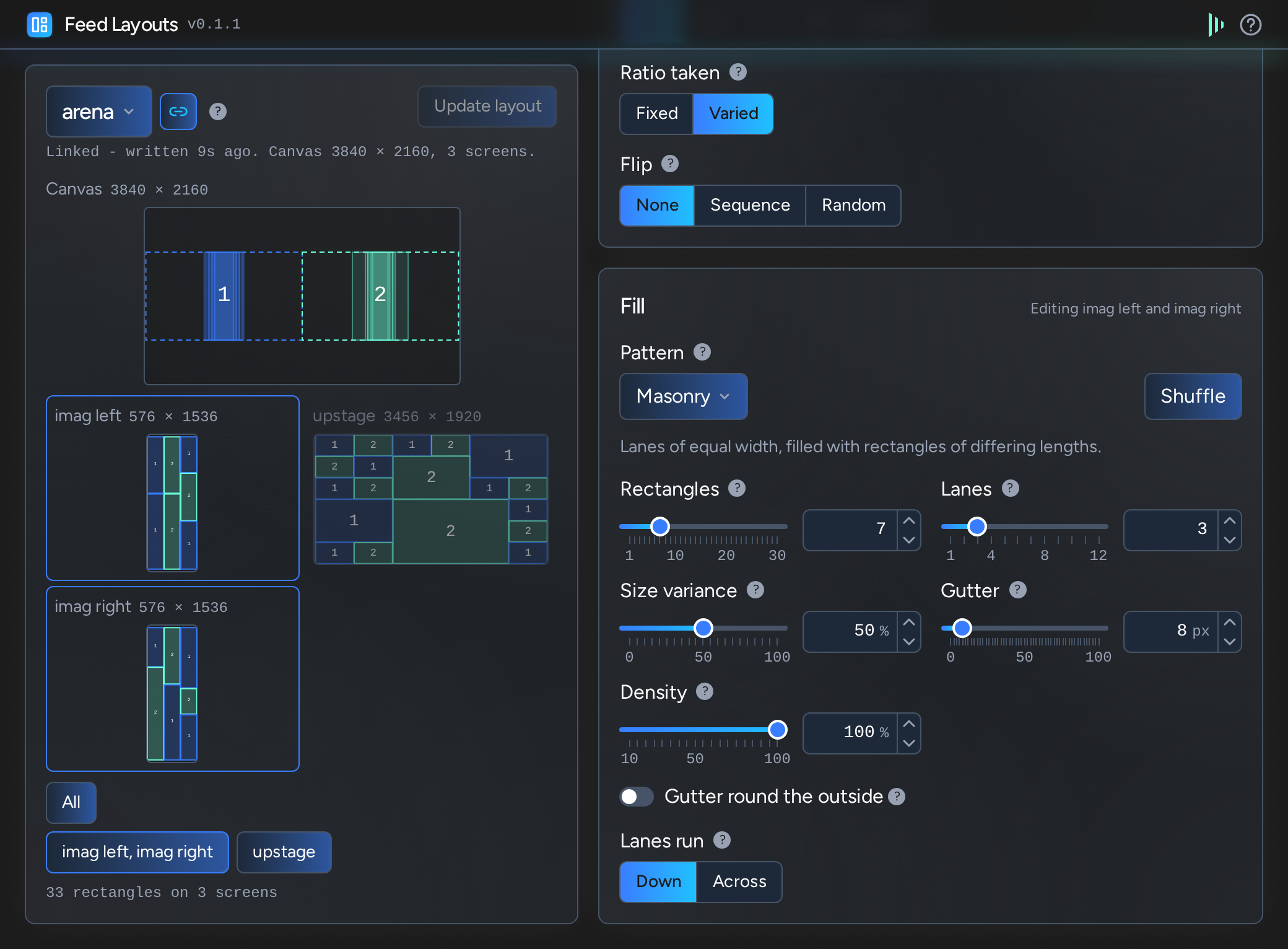Click the Density slider handle
Screen dimensions: 1288x949
point(777,730)
